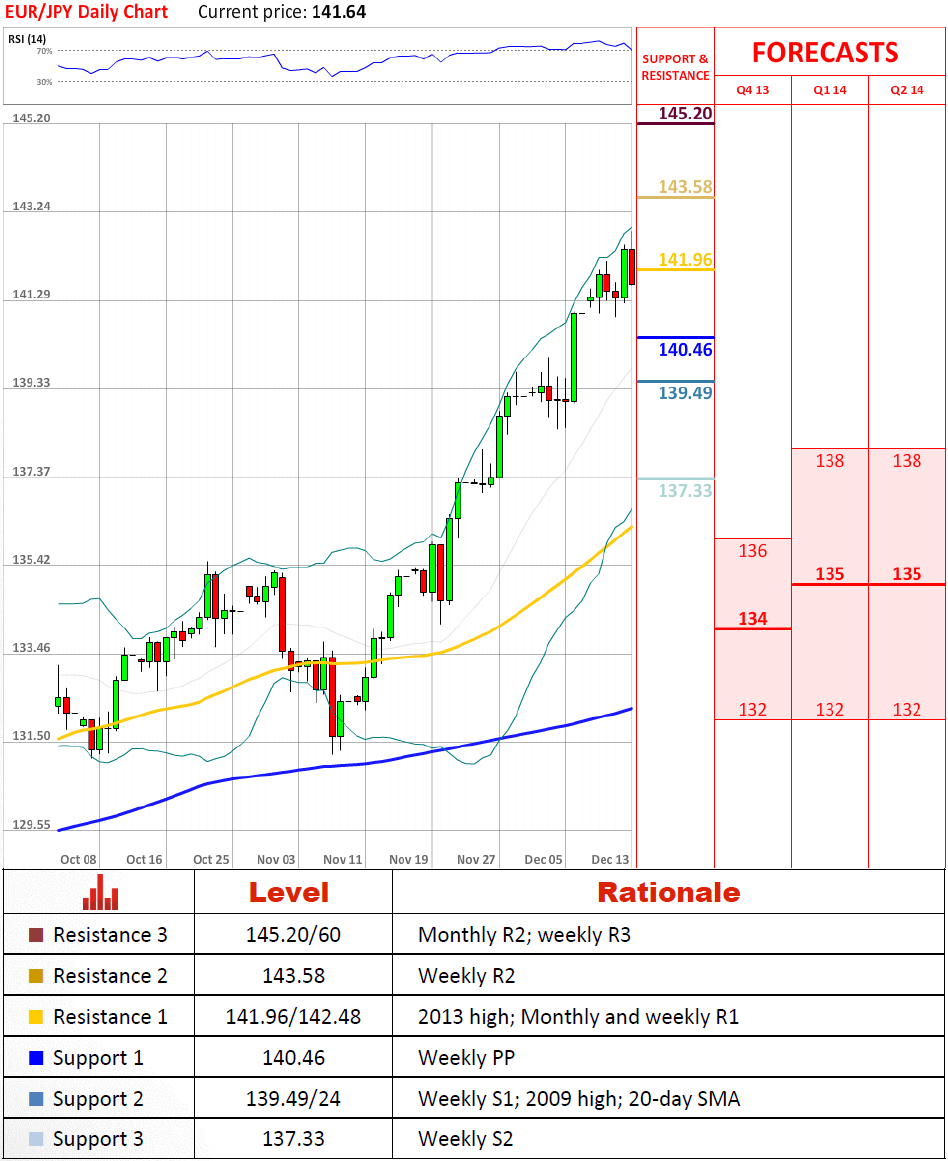
Task: Click the Support 2 steel-blue color swatch
Action: [x=36, y=1099]
